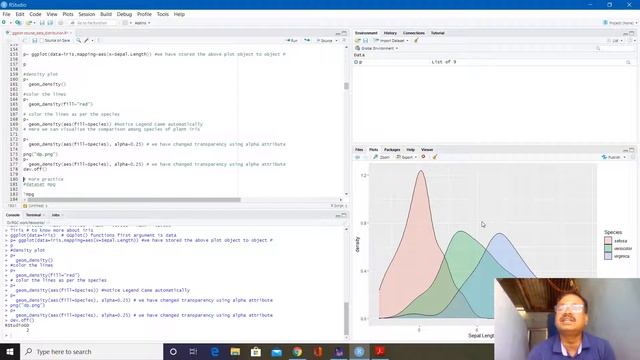Switch to the Jobs tab
This screenshot has width=640, height=360.
[x=56, y=215]
